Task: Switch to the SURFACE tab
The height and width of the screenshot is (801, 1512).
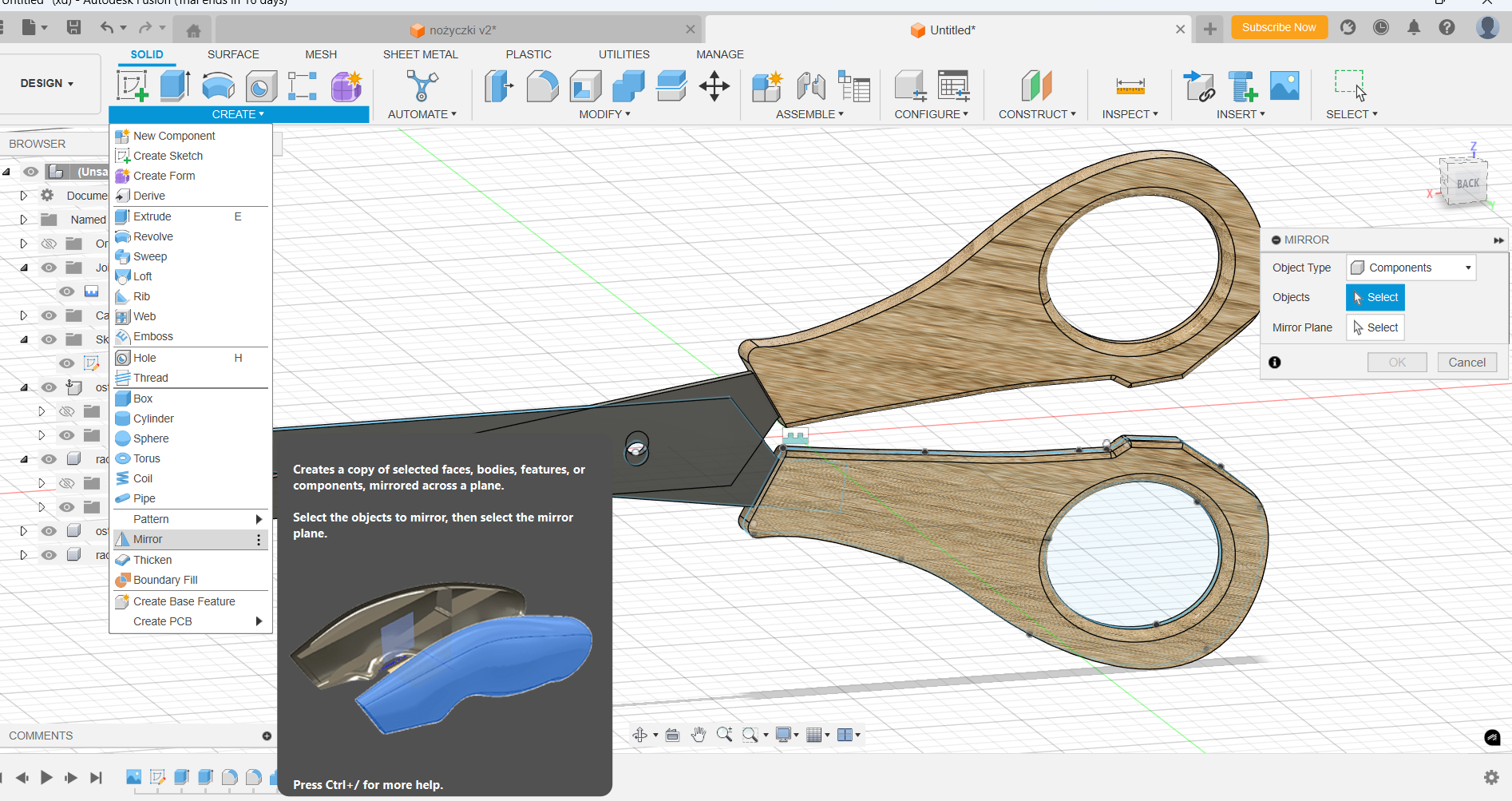Action: coord(233,54)
